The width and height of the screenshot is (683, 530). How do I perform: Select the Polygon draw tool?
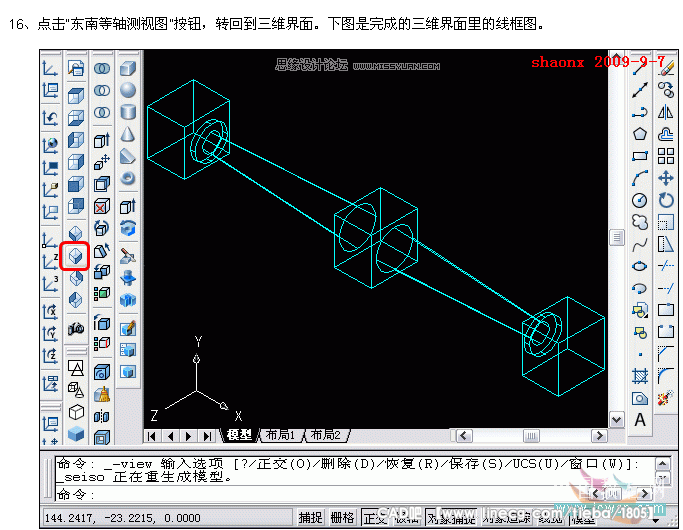(639, 134)
